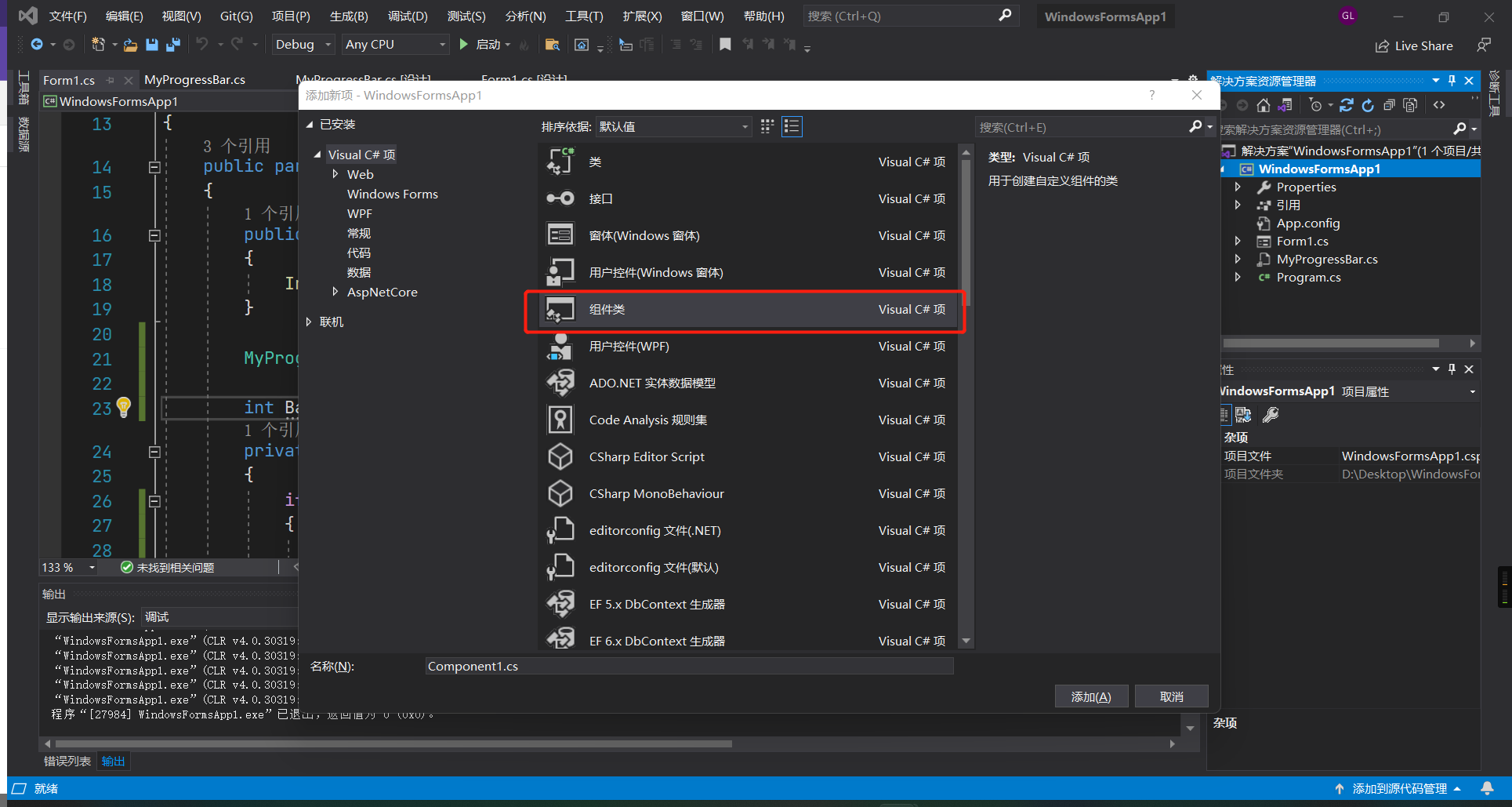Switch dialog to medium icons view

pos(767,126)
